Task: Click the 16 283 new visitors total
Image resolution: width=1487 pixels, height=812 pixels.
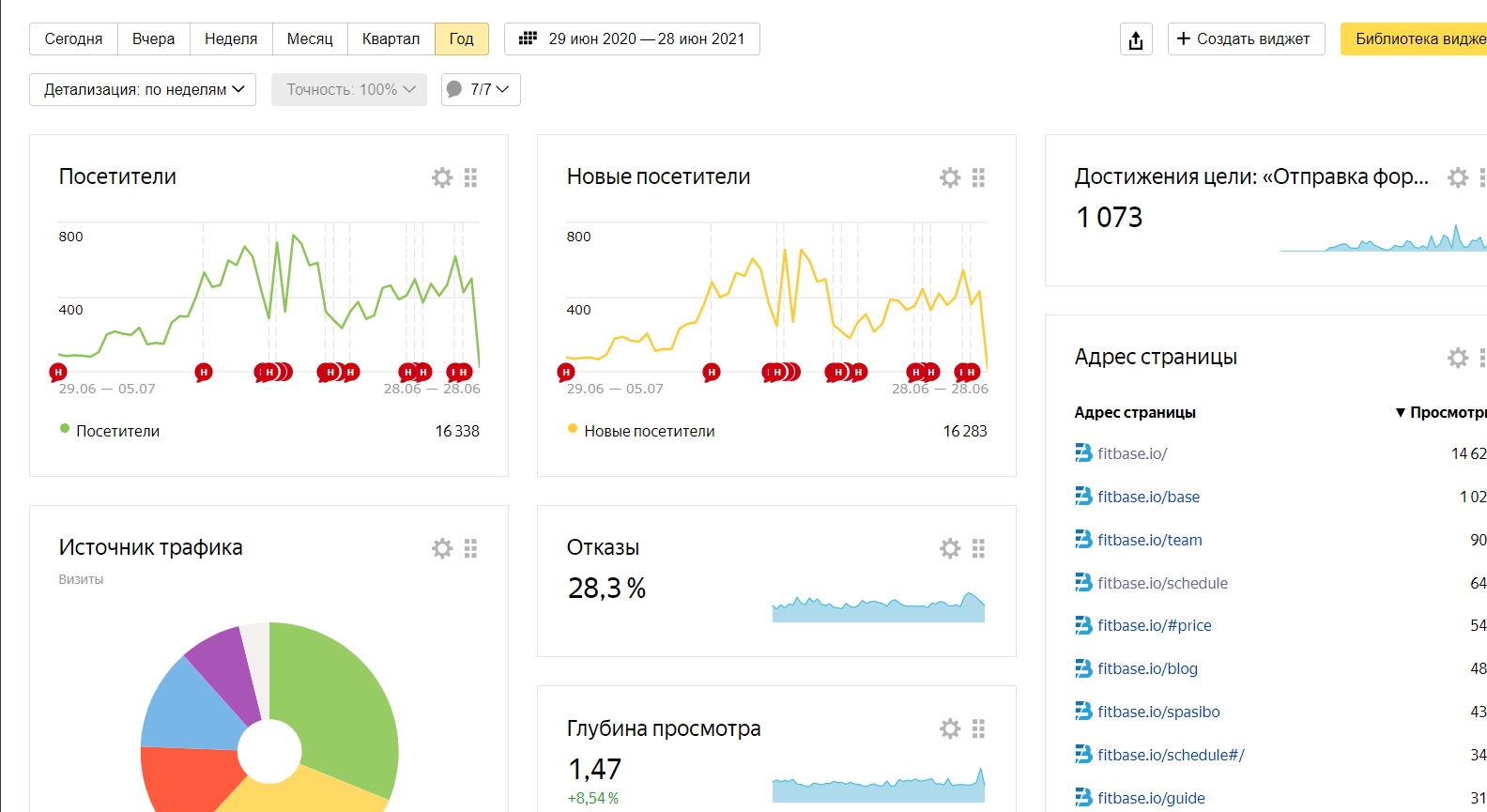Action: coord(965,431)
